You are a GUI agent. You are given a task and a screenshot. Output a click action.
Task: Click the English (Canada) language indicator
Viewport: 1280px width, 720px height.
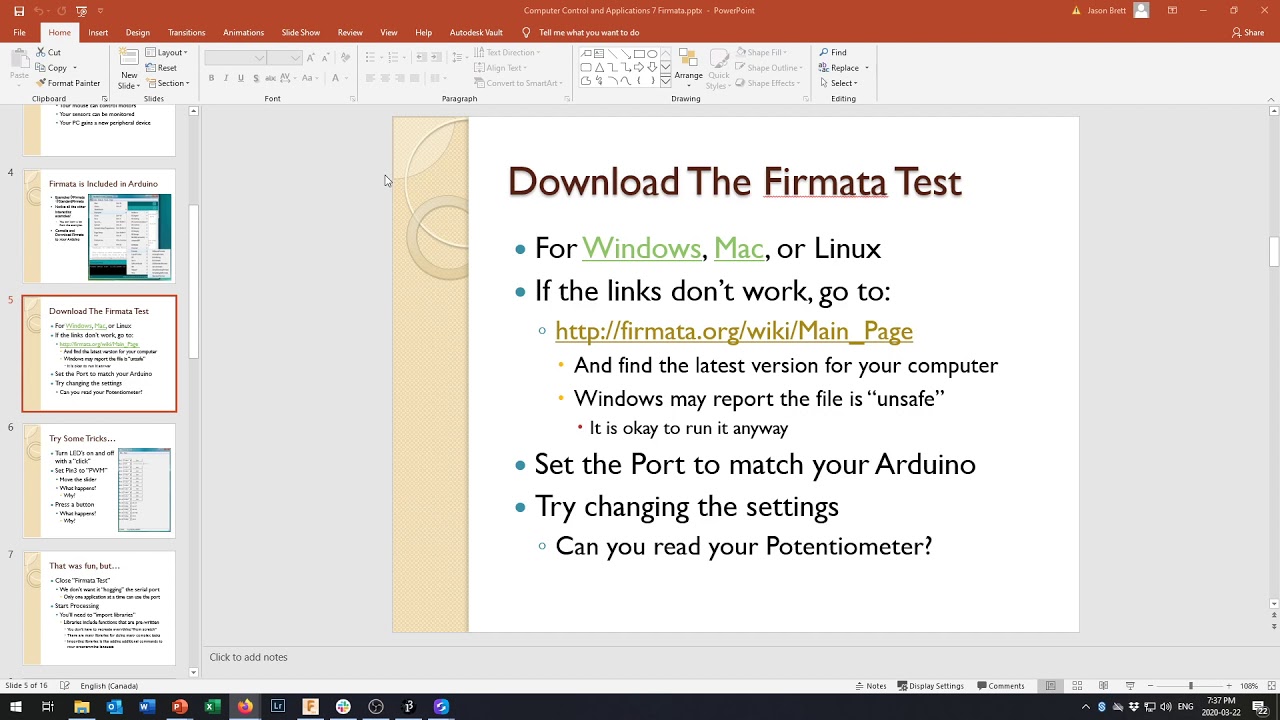point(109,686)
